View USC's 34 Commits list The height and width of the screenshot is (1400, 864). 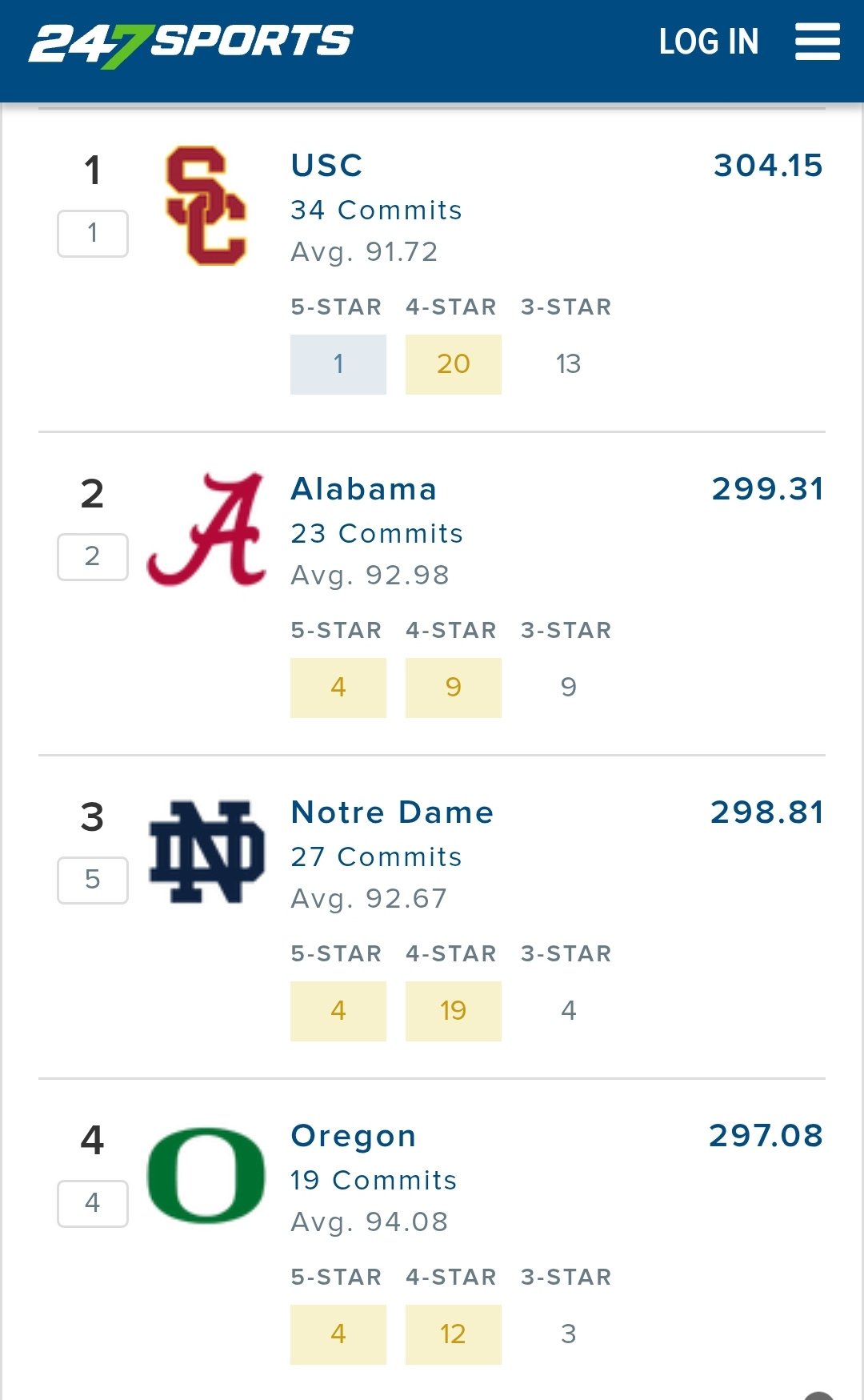[x=376, y=211]
